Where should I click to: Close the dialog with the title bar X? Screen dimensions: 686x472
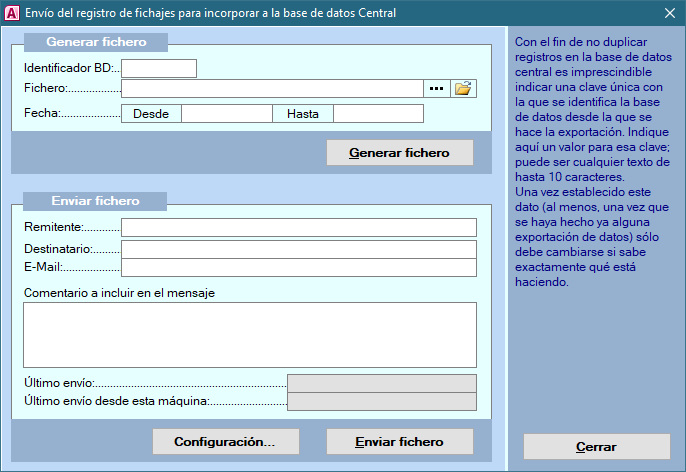tap(669, 13)
